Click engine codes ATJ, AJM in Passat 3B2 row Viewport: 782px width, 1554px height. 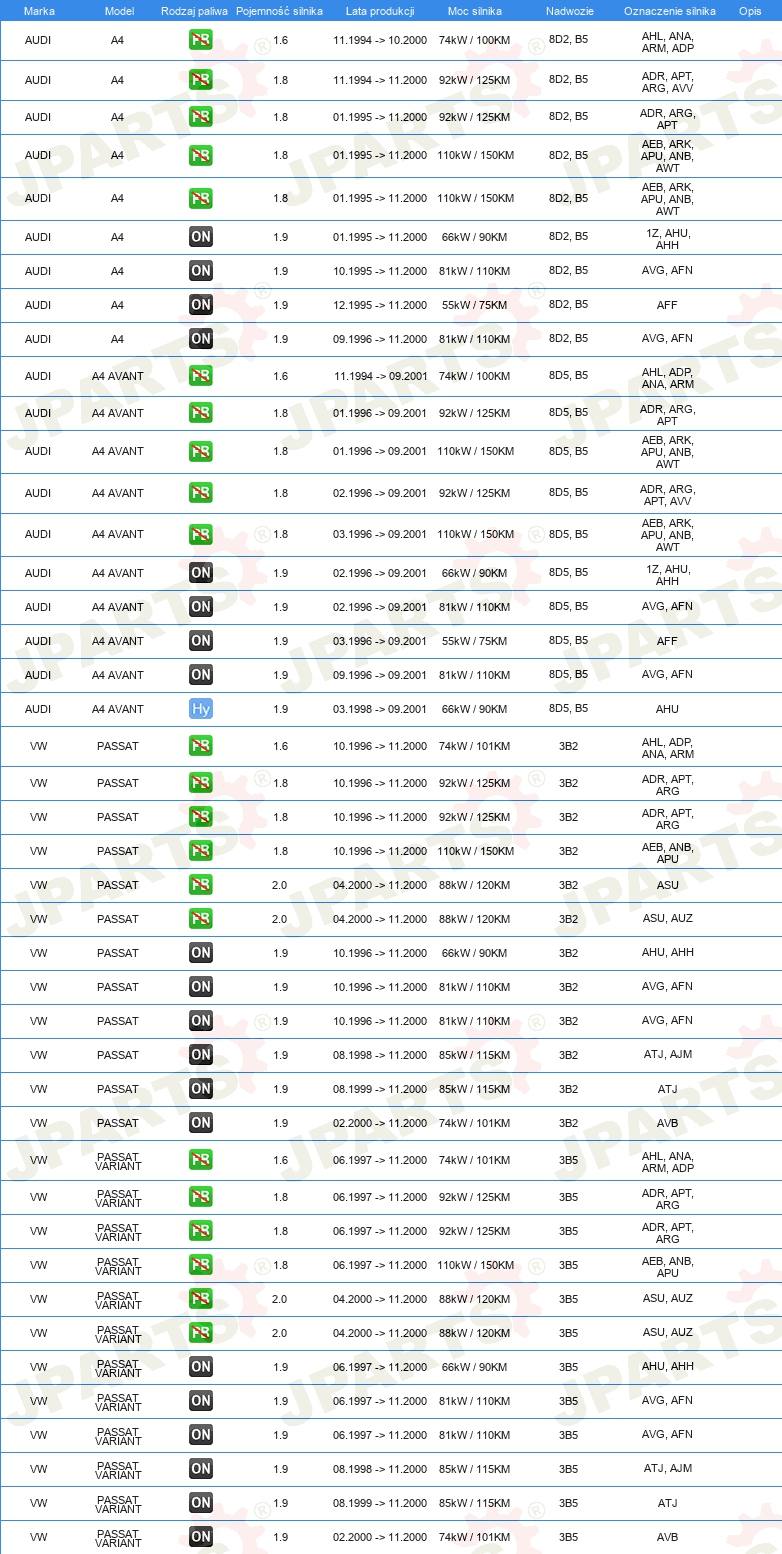[x=667, y=1055]
